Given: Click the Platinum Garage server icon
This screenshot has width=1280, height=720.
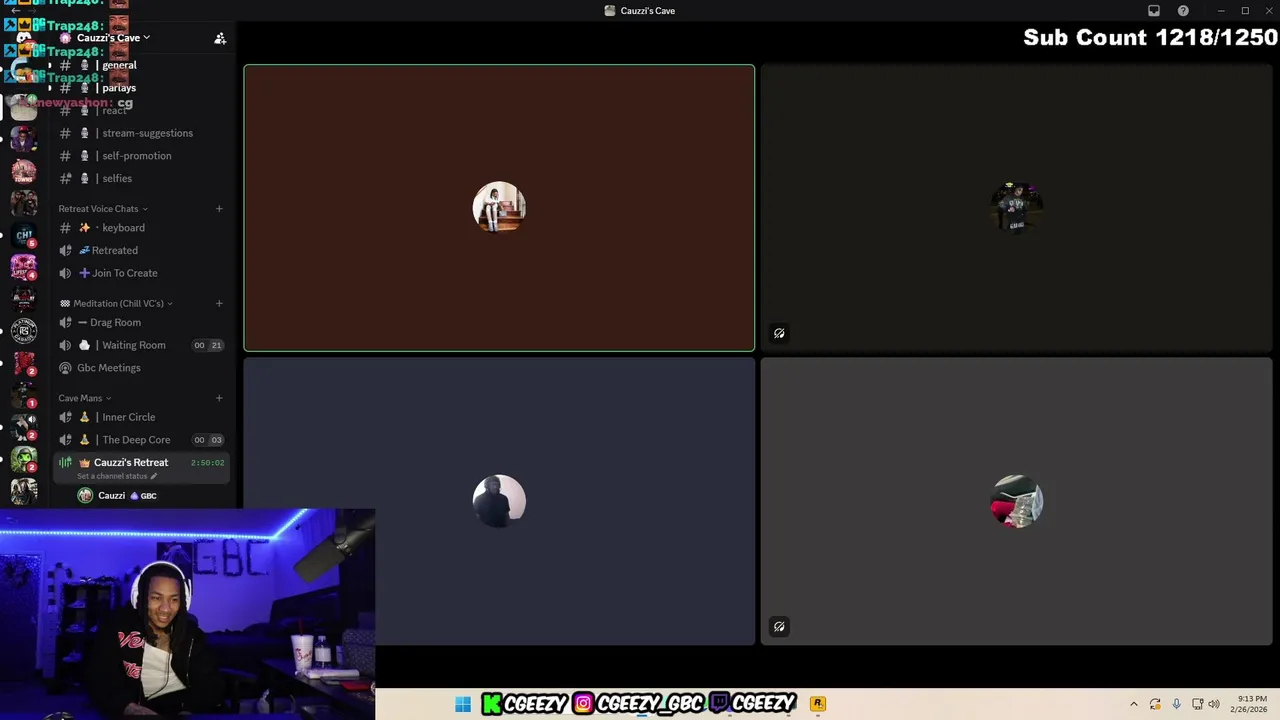Looking at the screenshot, I should tap(24, 330).
